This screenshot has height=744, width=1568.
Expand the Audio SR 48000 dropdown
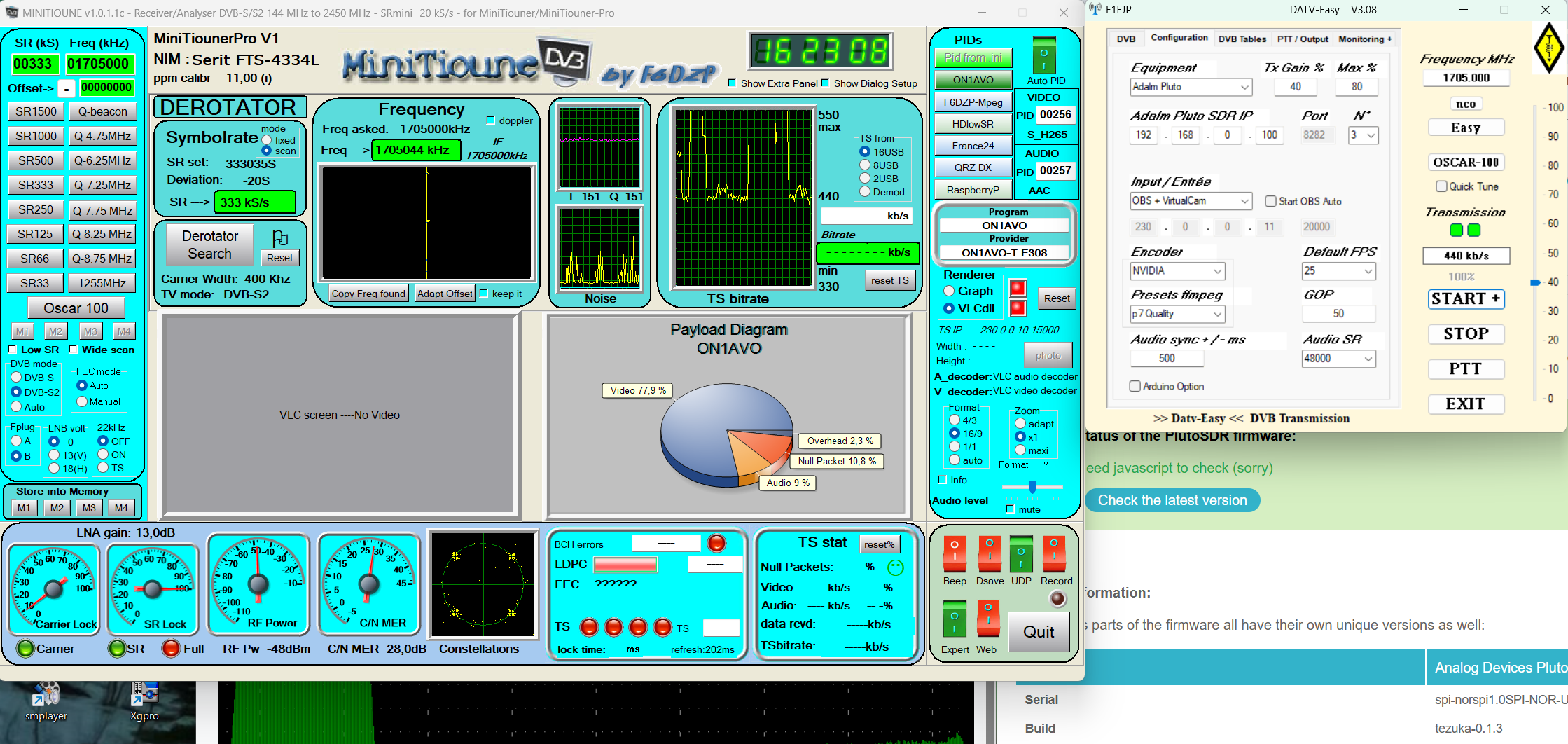point(1339,359)
